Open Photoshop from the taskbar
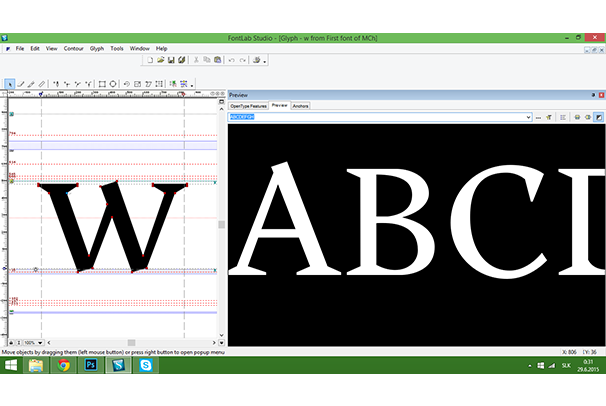This screenshot has height=406, width=606. click(91, 367)
